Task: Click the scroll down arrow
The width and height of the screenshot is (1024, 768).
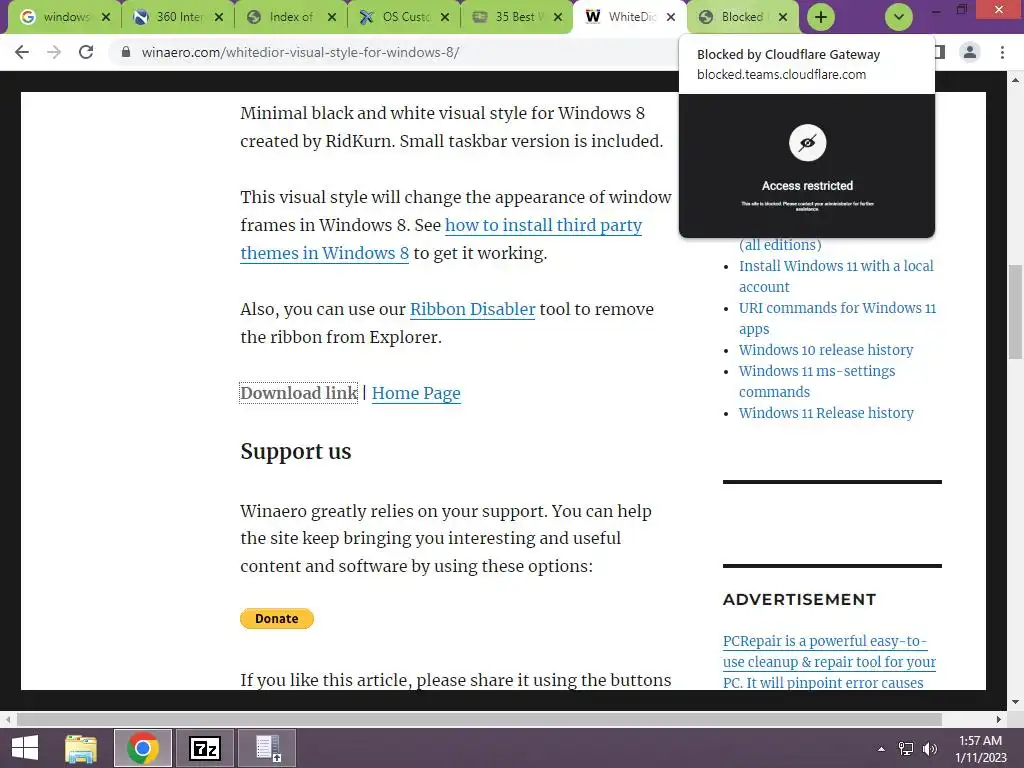Action: pos(1015,702)
